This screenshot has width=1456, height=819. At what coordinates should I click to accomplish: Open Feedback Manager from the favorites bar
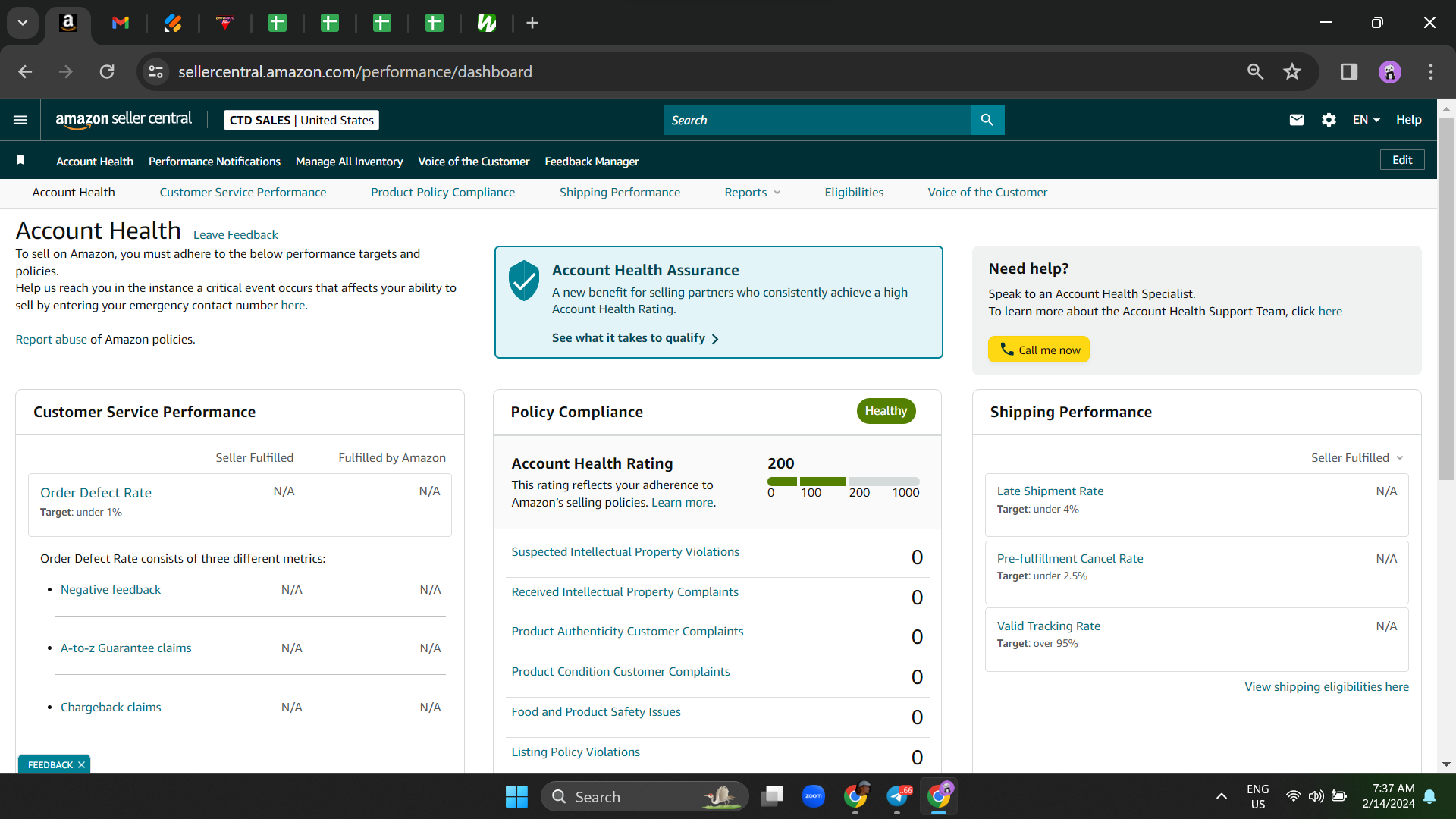(x=591, y=162)
